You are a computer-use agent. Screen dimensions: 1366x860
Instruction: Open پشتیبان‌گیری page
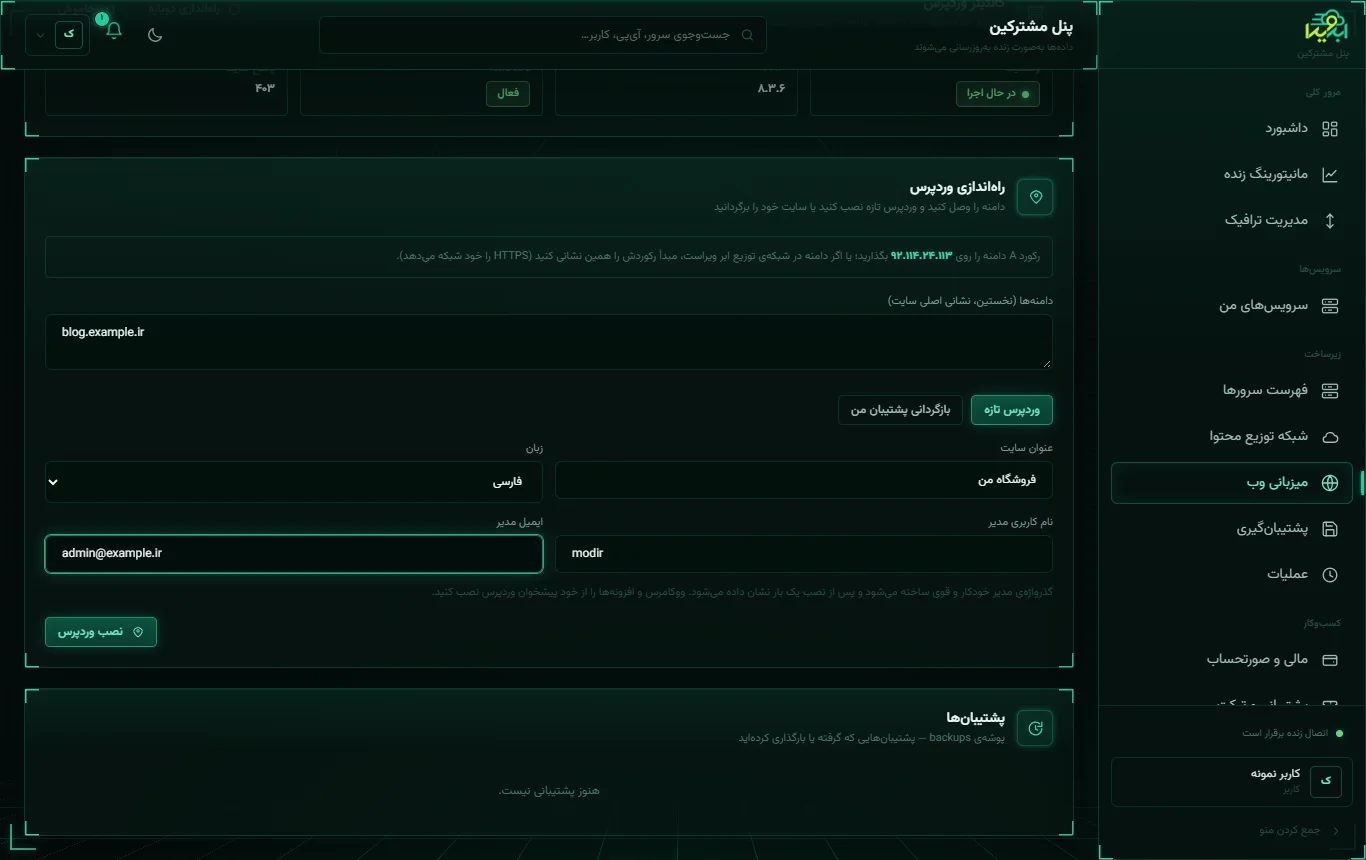(x=1232, y=529)
